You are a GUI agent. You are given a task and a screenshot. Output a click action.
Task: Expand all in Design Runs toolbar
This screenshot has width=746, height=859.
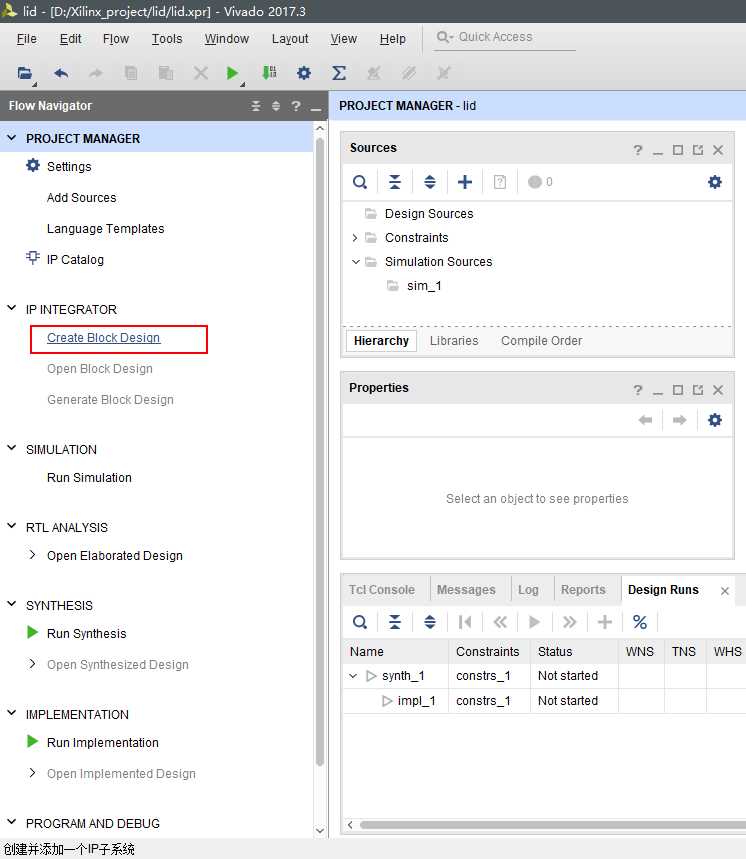point(430,622)
